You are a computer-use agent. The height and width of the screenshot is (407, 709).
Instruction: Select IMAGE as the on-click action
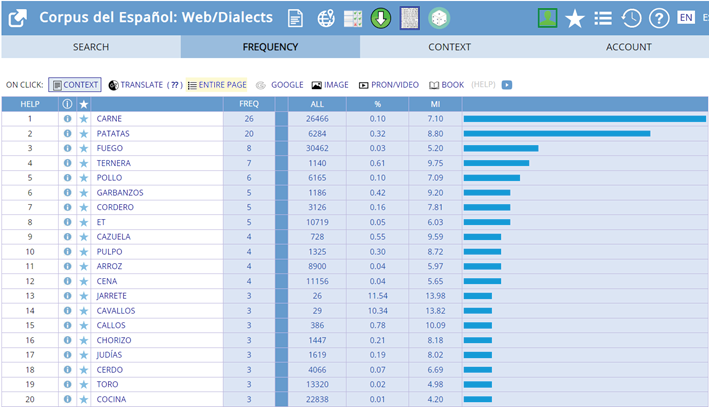tap(330, 85)
